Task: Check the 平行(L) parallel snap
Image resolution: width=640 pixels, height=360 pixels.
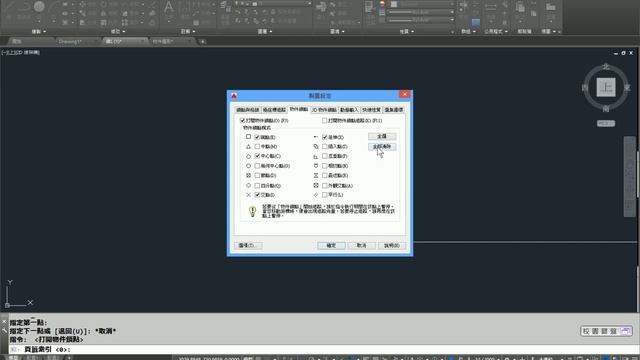Action: pos(325,195)
